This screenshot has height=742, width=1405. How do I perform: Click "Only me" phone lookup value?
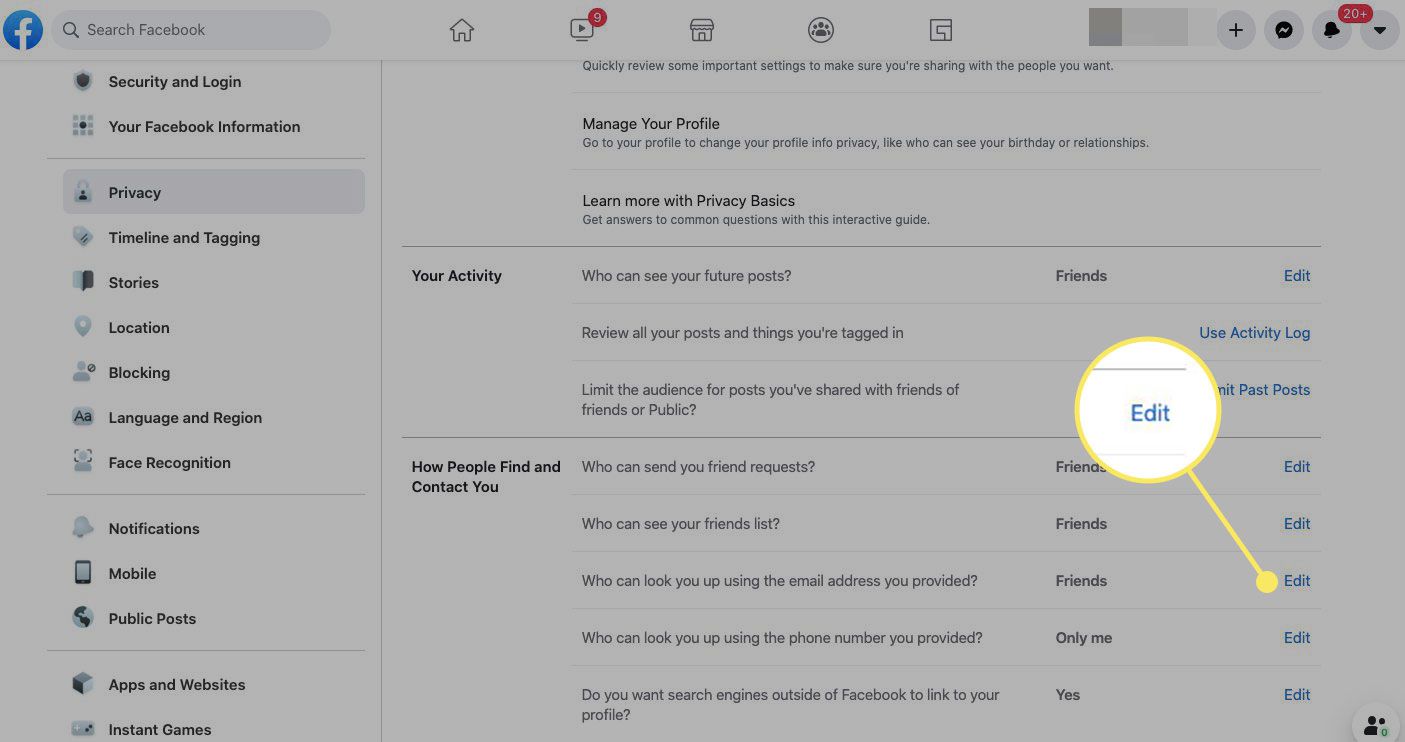point(1084,638)
